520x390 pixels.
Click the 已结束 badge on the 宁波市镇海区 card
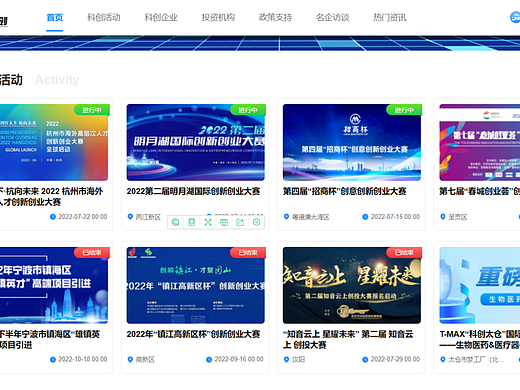tap(92, 252)
